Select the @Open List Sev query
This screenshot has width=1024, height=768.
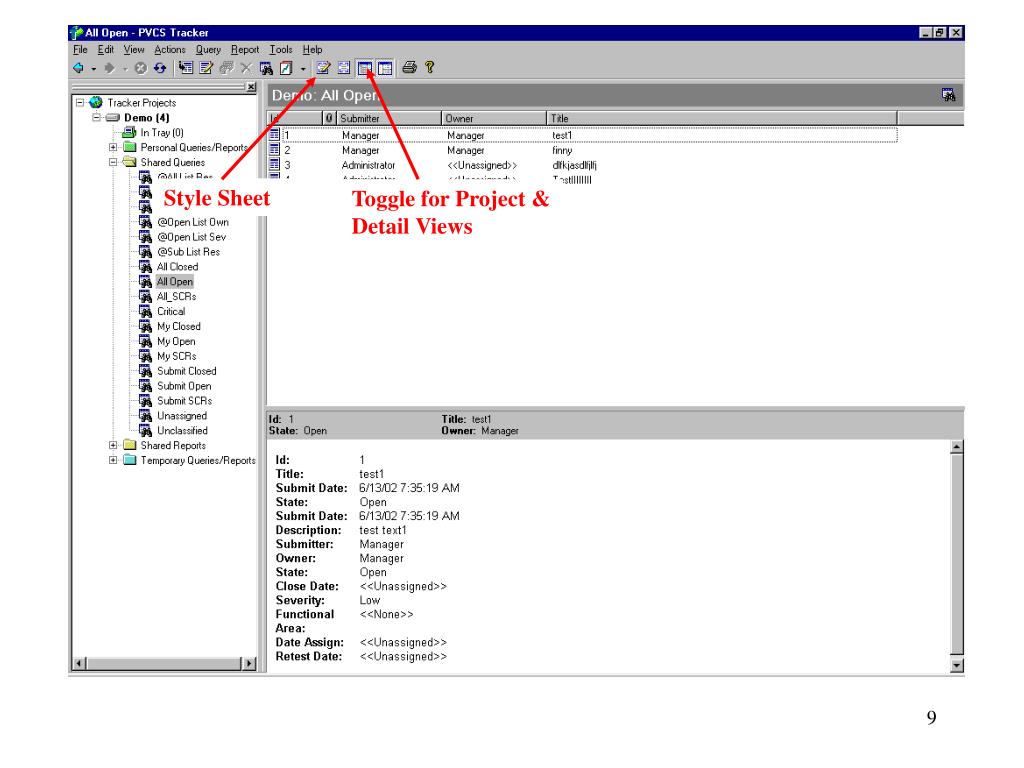click(x=191, y=237)
